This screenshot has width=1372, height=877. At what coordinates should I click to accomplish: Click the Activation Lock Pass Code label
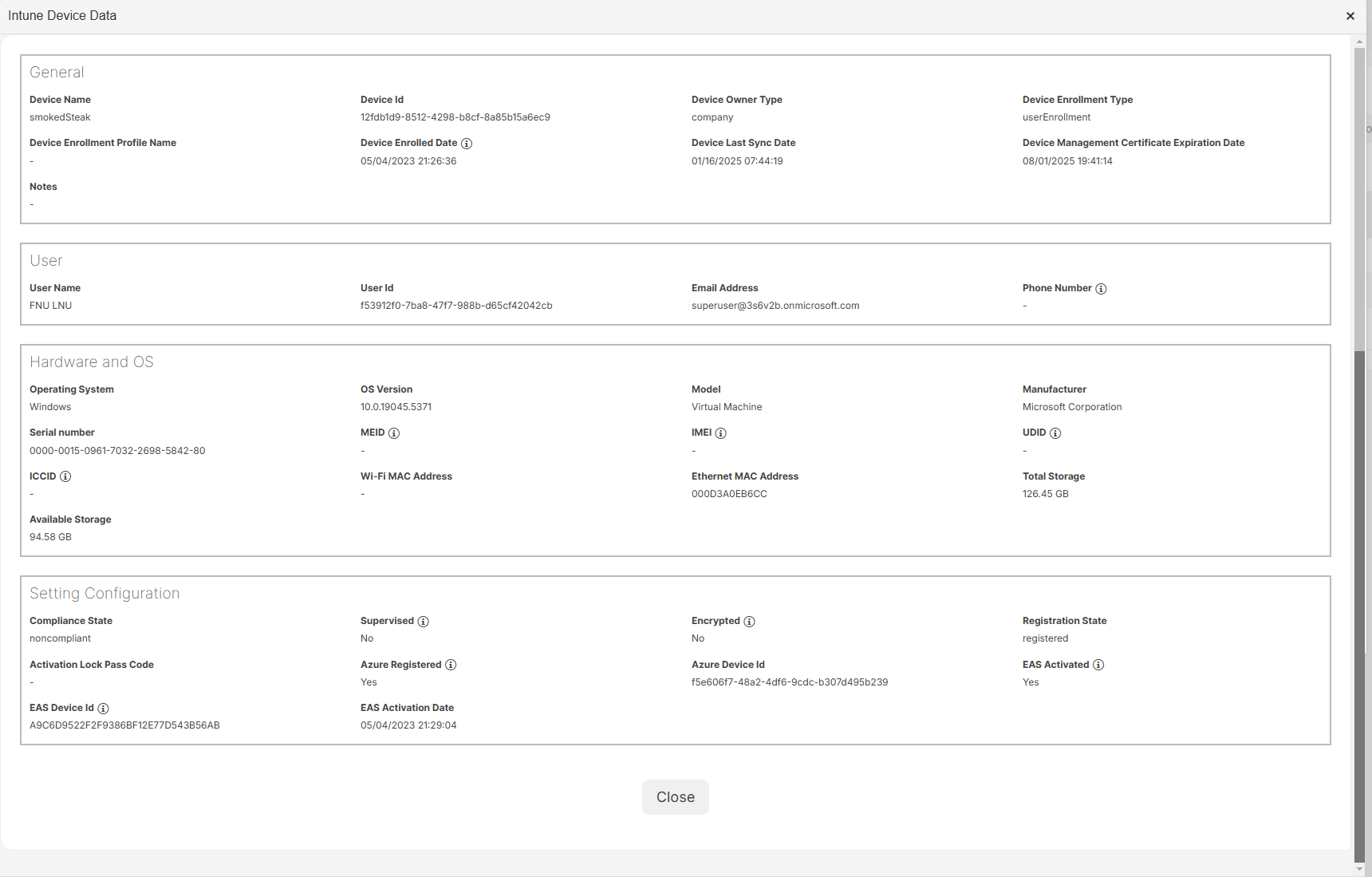tap(92, 665)
